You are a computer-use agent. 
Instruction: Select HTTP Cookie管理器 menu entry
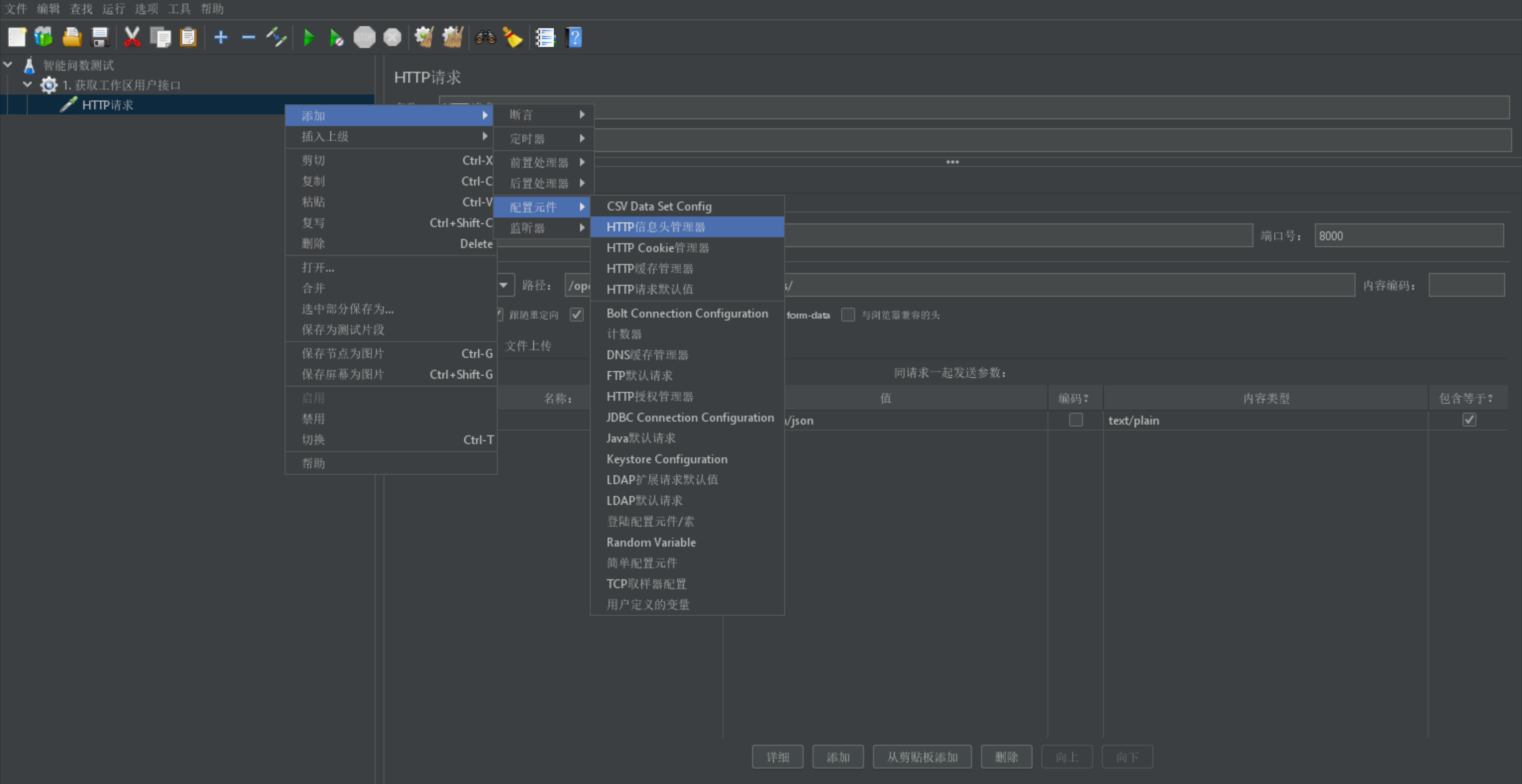click(x=687, y=248)
